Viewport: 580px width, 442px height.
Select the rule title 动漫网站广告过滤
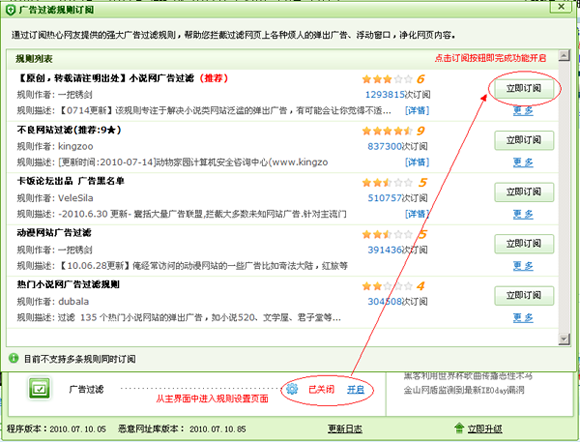coord(54,233)
